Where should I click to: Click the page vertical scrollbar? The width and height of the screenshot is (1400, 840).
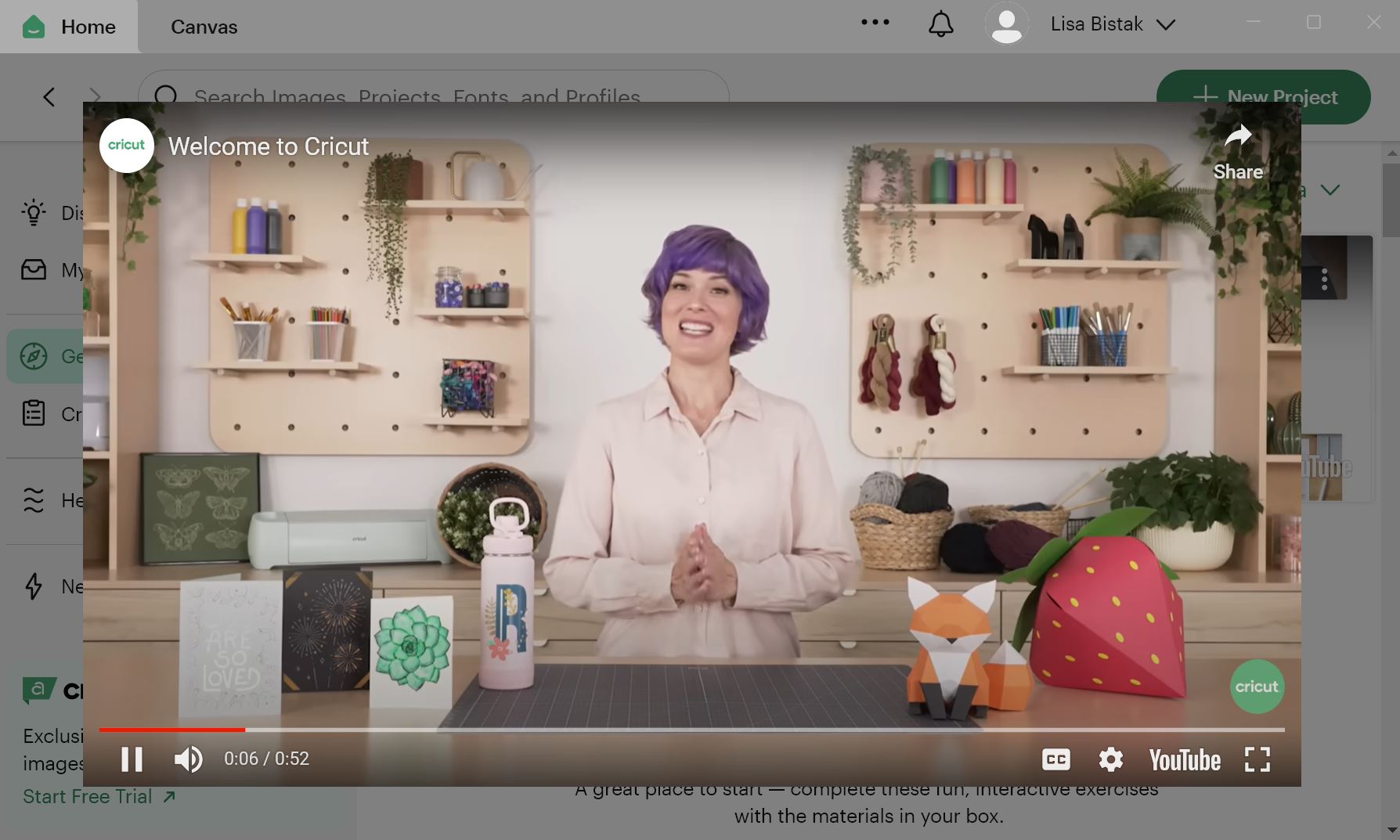pos(1391,200)
